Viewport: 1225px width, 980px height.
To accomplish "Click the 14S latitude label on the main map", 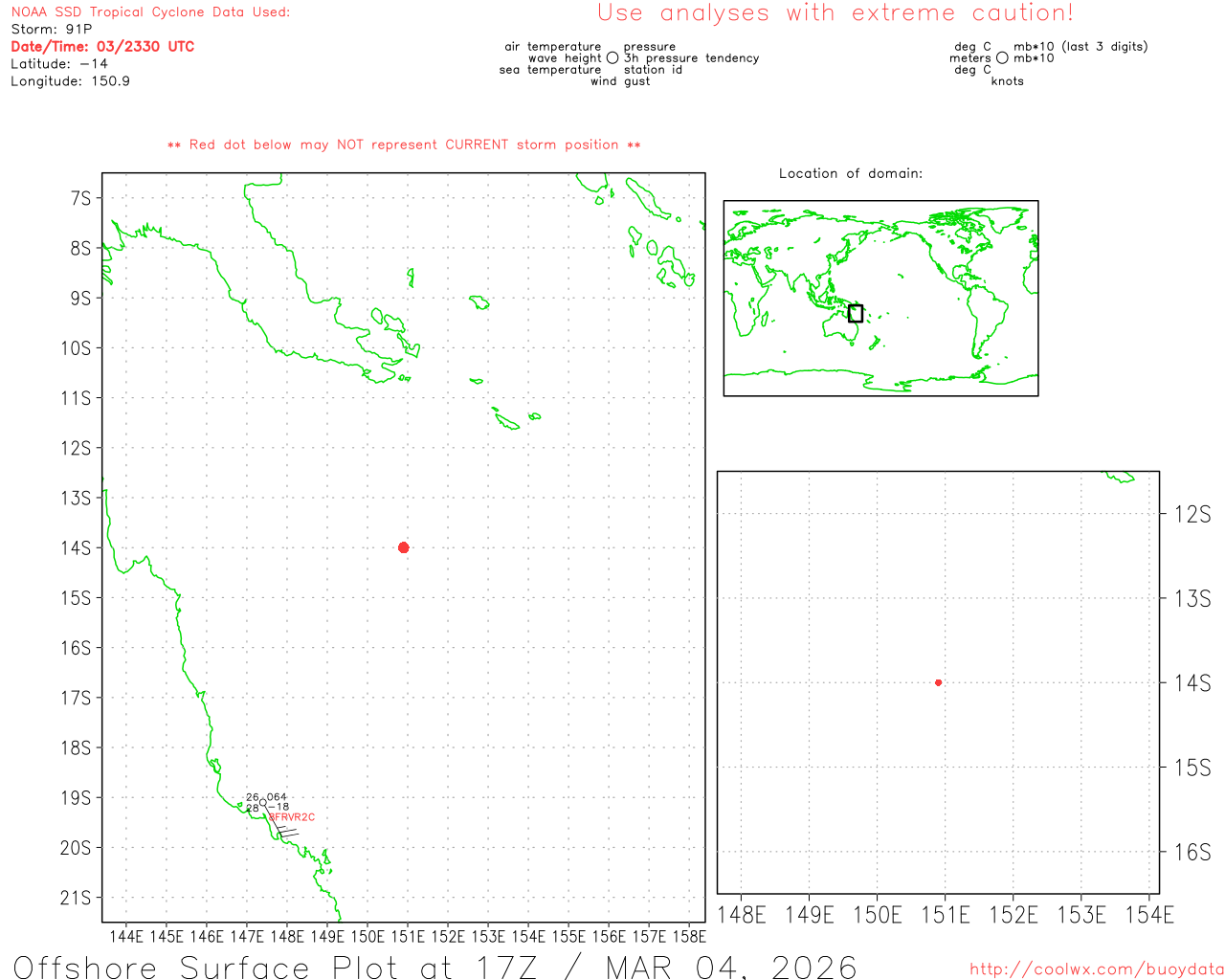I will coord(77,547).
